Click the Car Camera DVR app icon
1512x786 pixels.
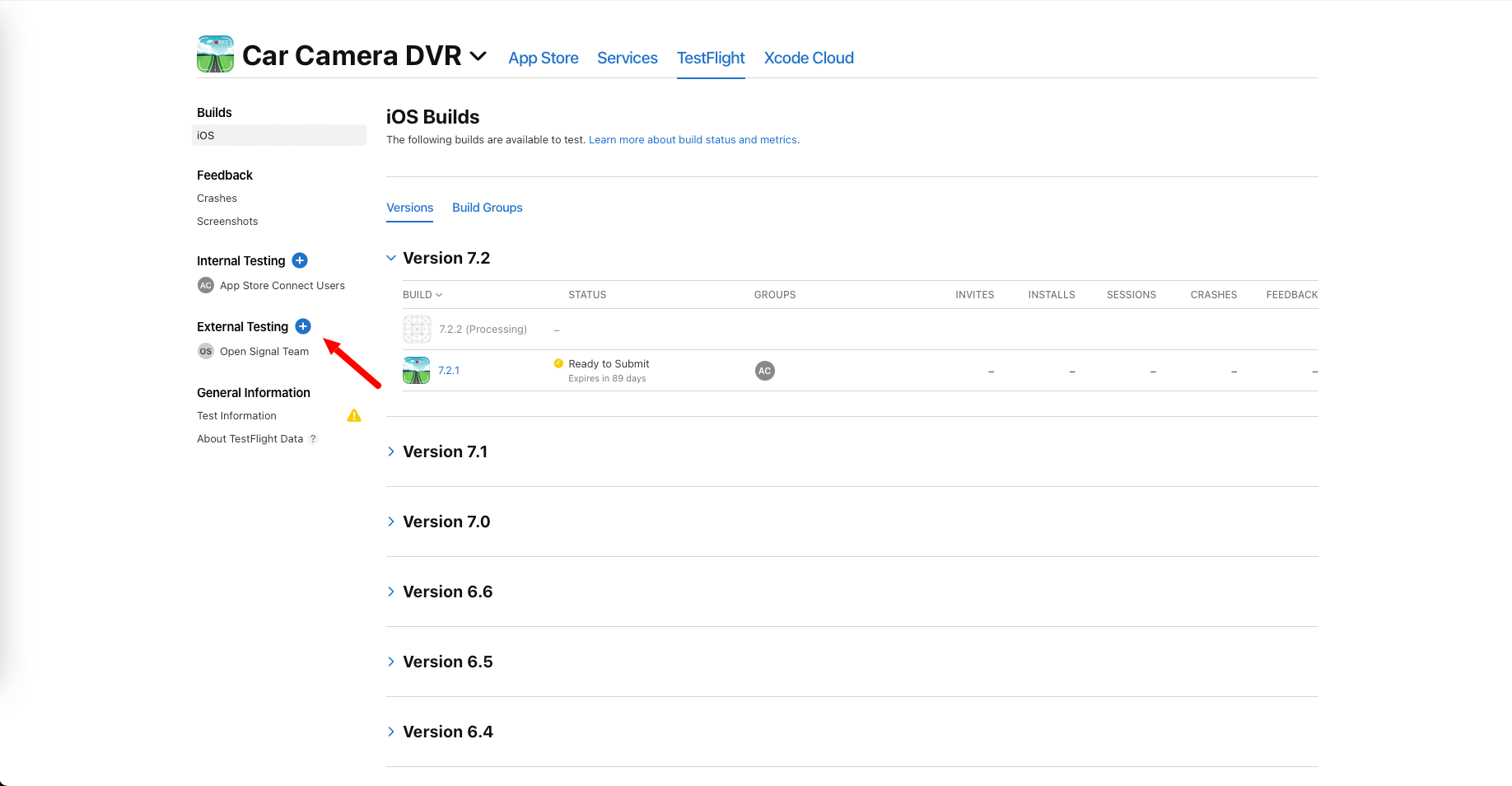[215, 54]
